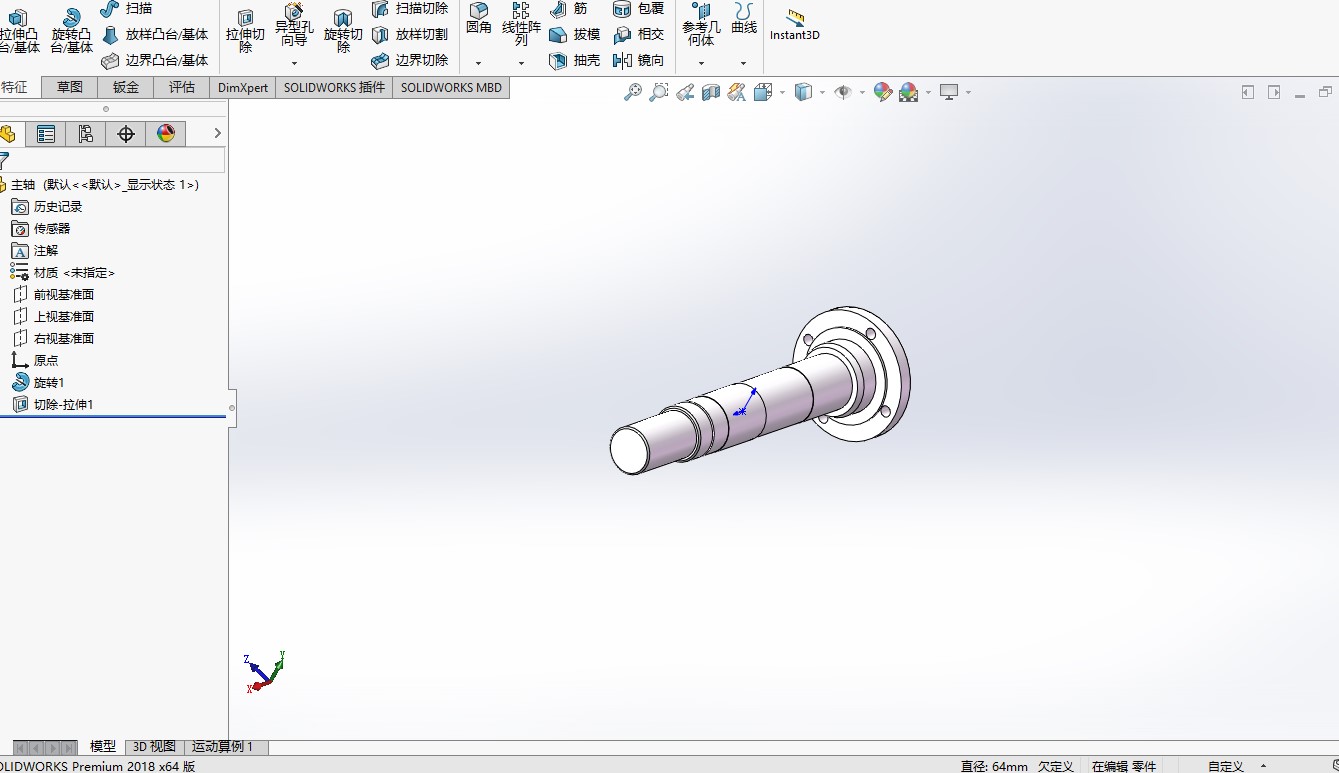Toggle Hide/Show Items eye icon
1339x773 pixels.
point(843,92)
